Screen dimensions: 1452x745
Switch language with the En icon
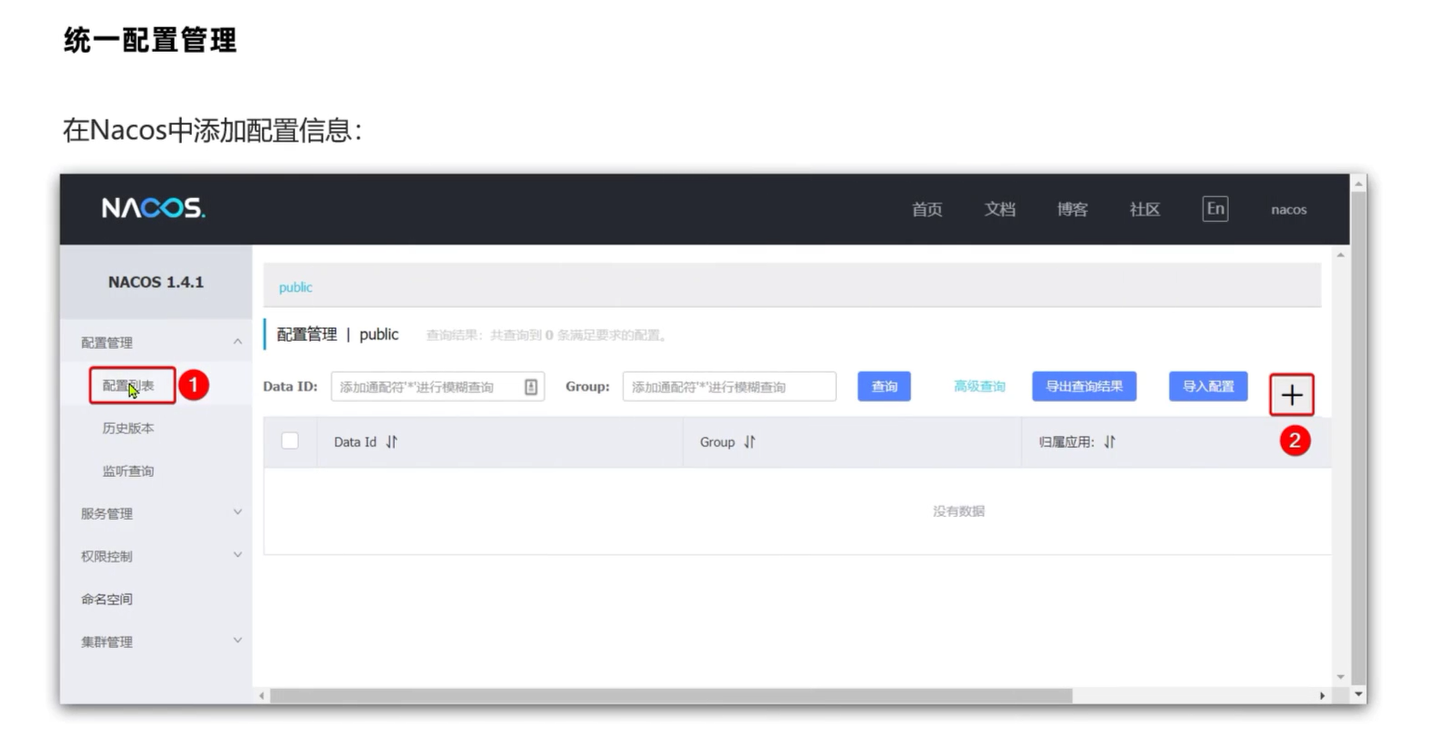pos(1214,208)
